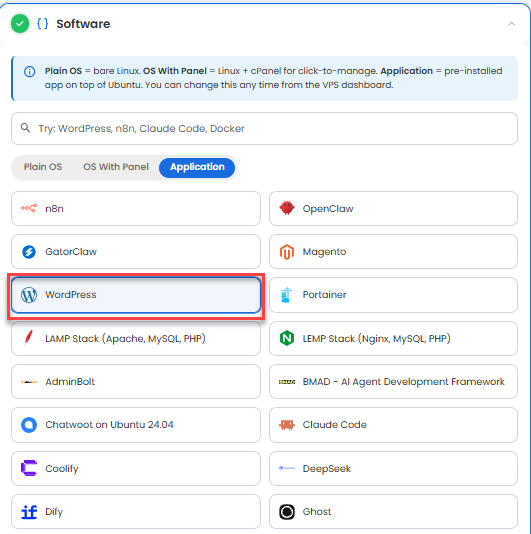Click the LAMP Stack feather icon
The image size is (531, 534).
(x=29, y=338)
